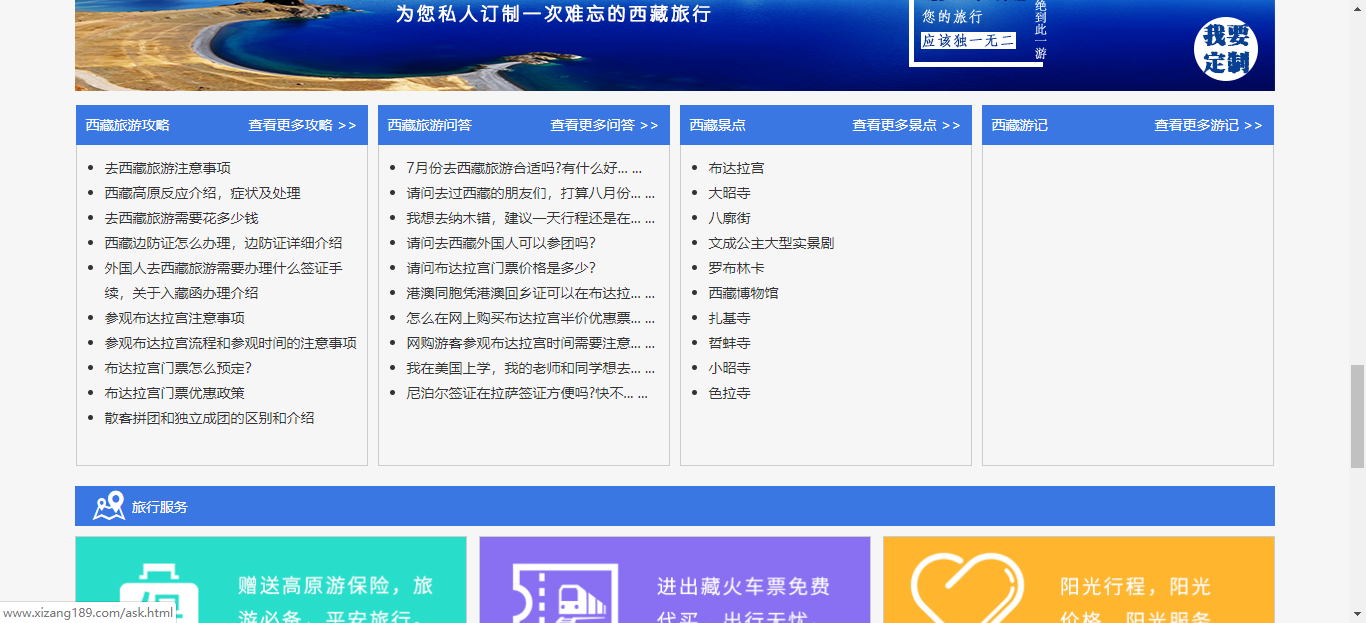This screenshot has width=1366, height=623.
Task: Open 查看更多攻略 link
Action: 302,125
